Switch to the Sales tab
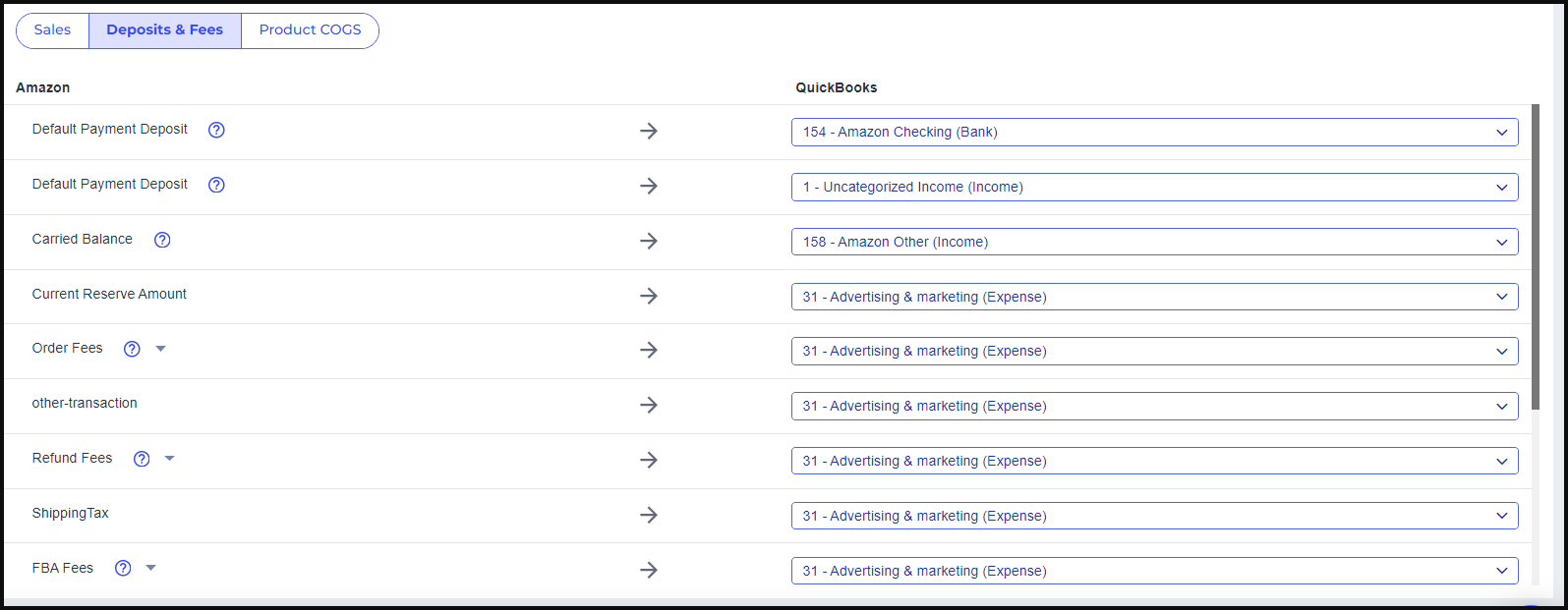The image size is (1568, 610). pyautogui.click(x=53, y=30)
